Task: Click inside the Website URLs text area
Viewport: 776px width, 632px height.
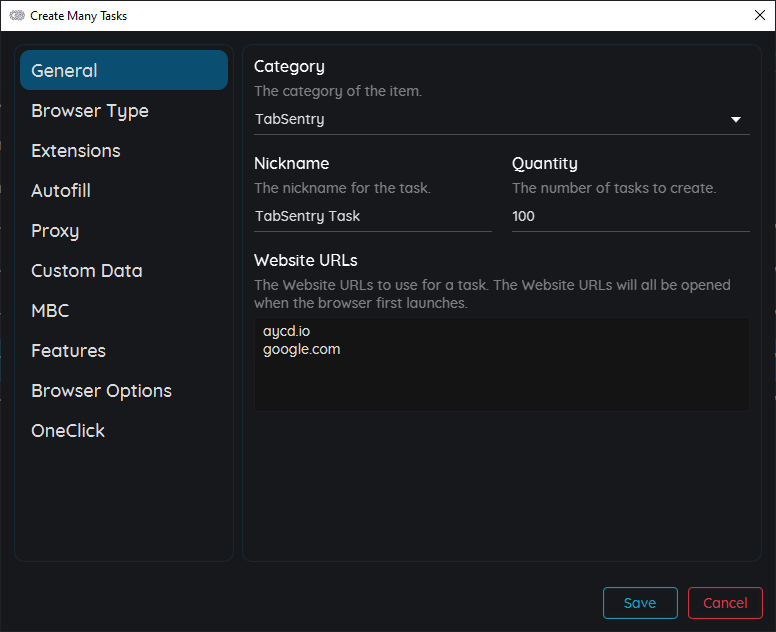Action: click(502, 364)
